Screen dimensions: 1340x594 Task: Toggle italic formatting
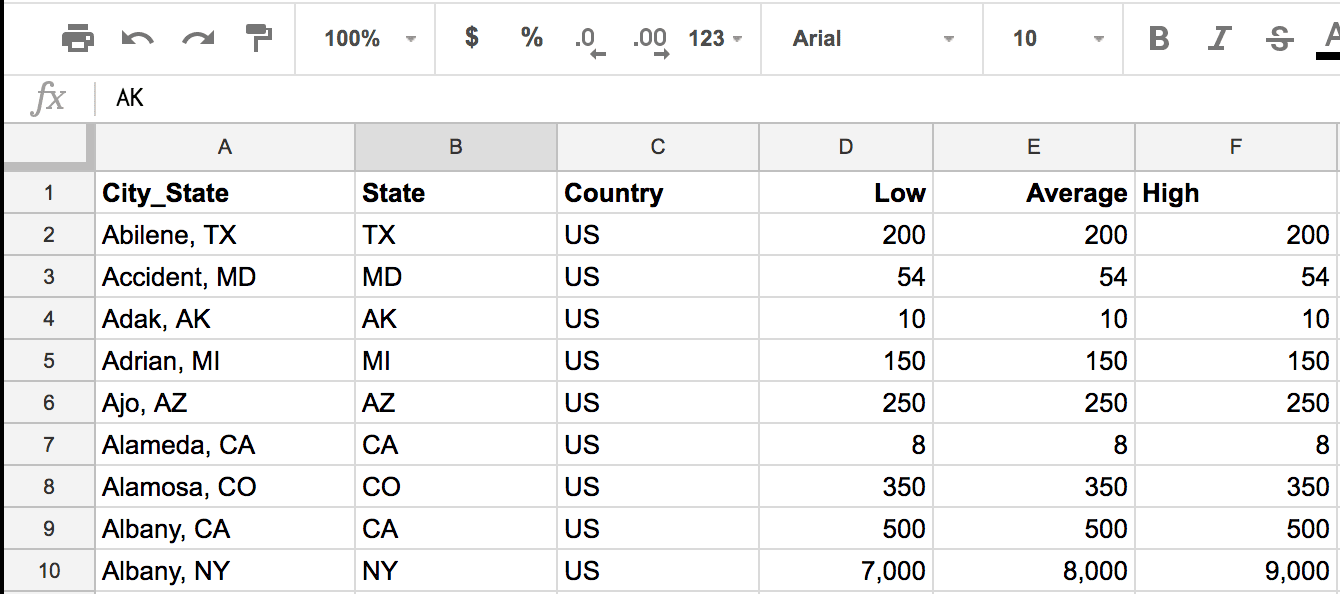coord(1218,39)
